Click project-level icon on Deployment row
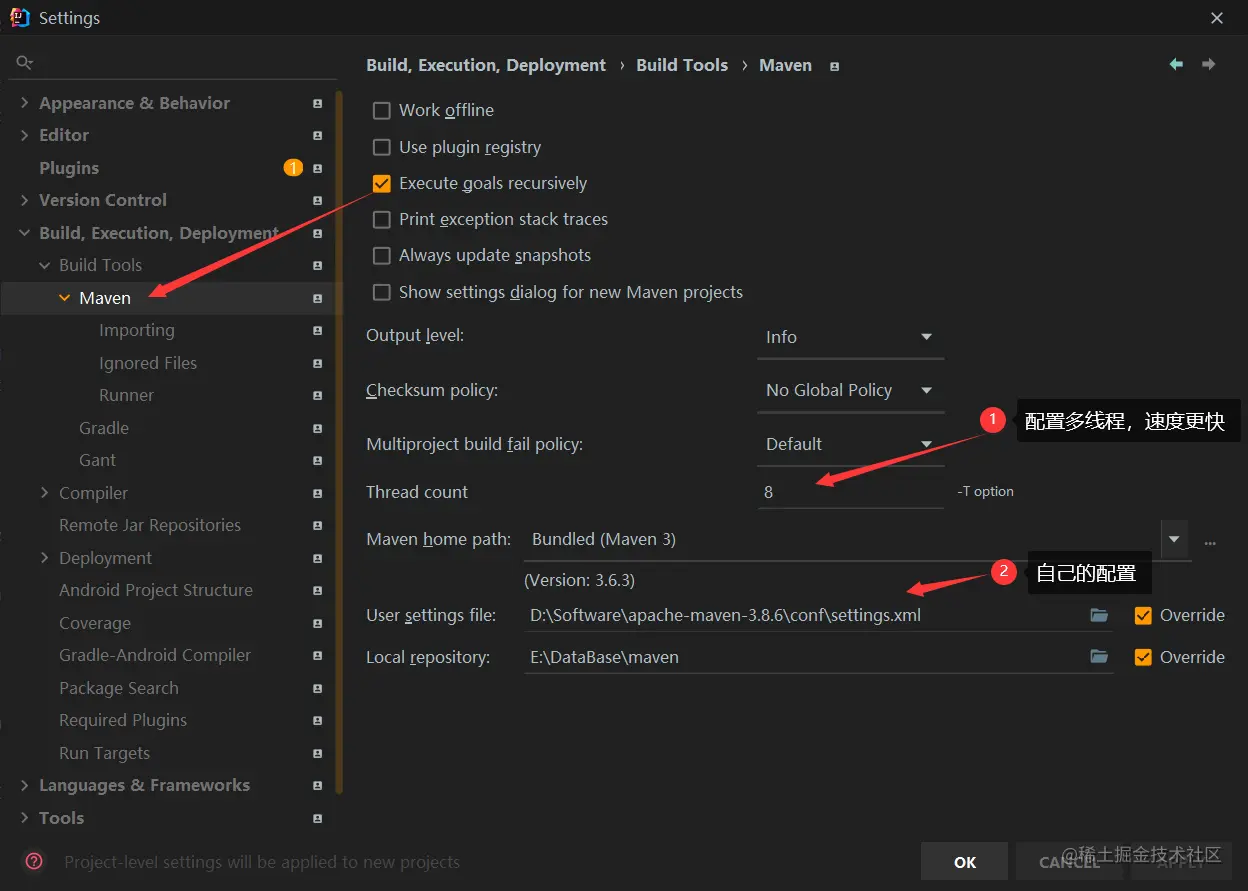This screenshot has width=1248, height=891. 317,558
